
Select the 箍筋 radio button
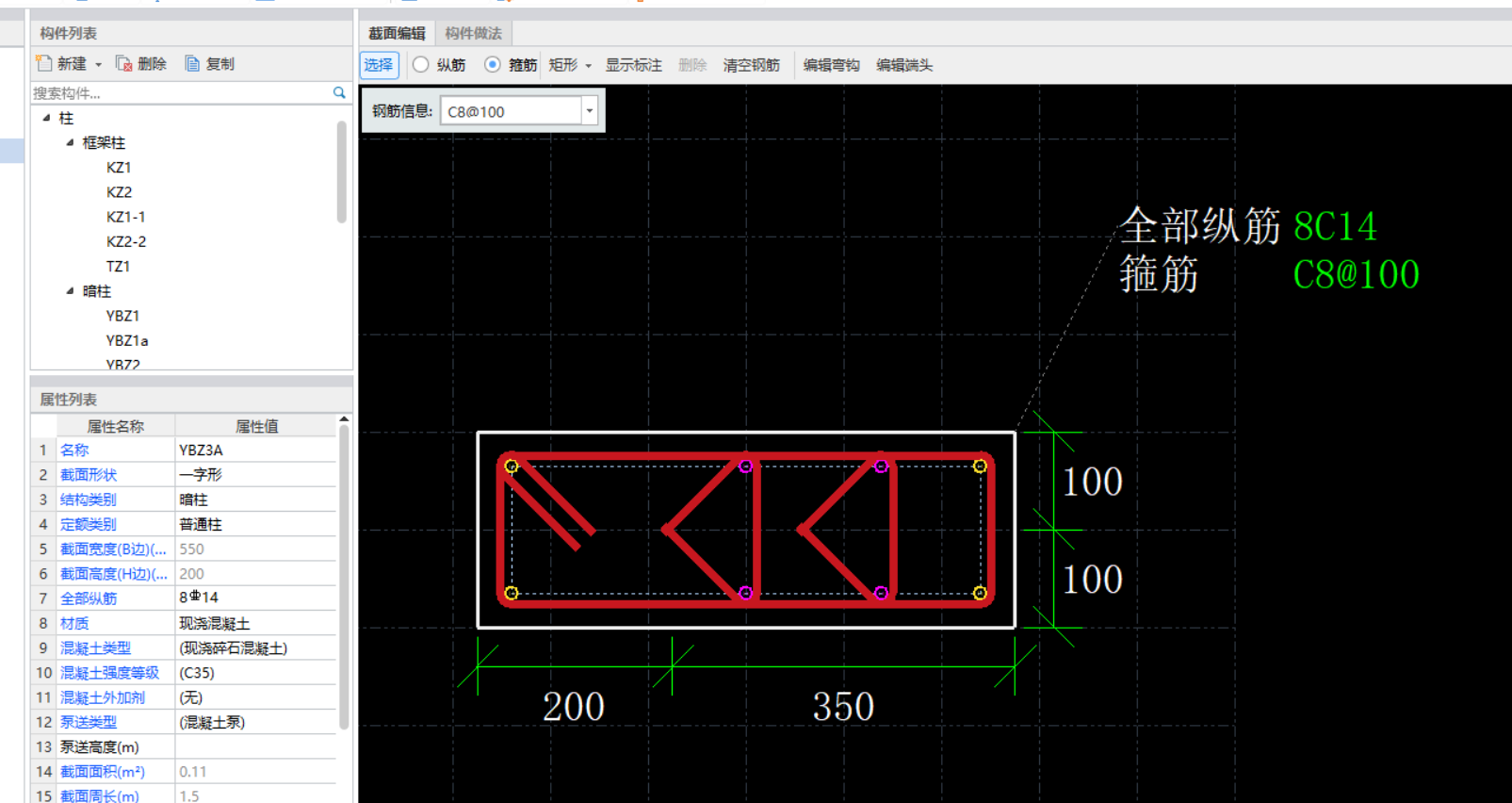coord(493,64)
